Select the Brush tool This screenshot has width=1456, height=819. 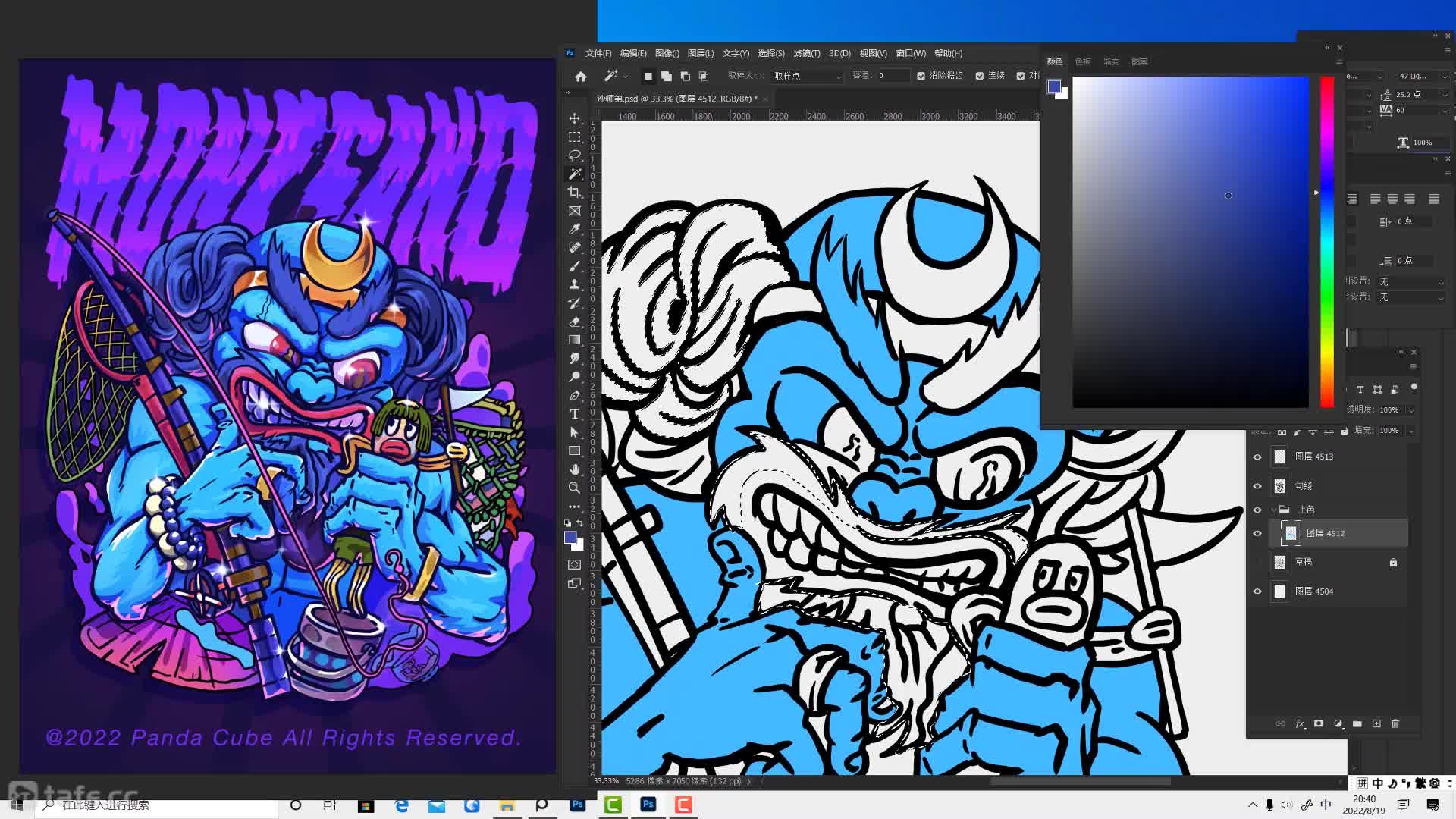[575, 266]
